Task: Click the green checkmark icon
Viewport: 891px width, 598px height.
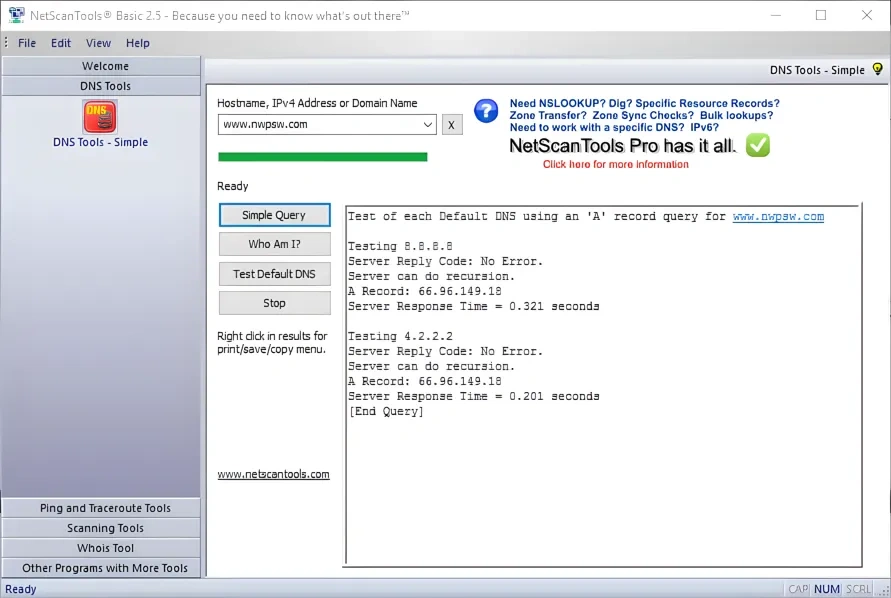Action: pyautogui.click(x=758, y=146)
